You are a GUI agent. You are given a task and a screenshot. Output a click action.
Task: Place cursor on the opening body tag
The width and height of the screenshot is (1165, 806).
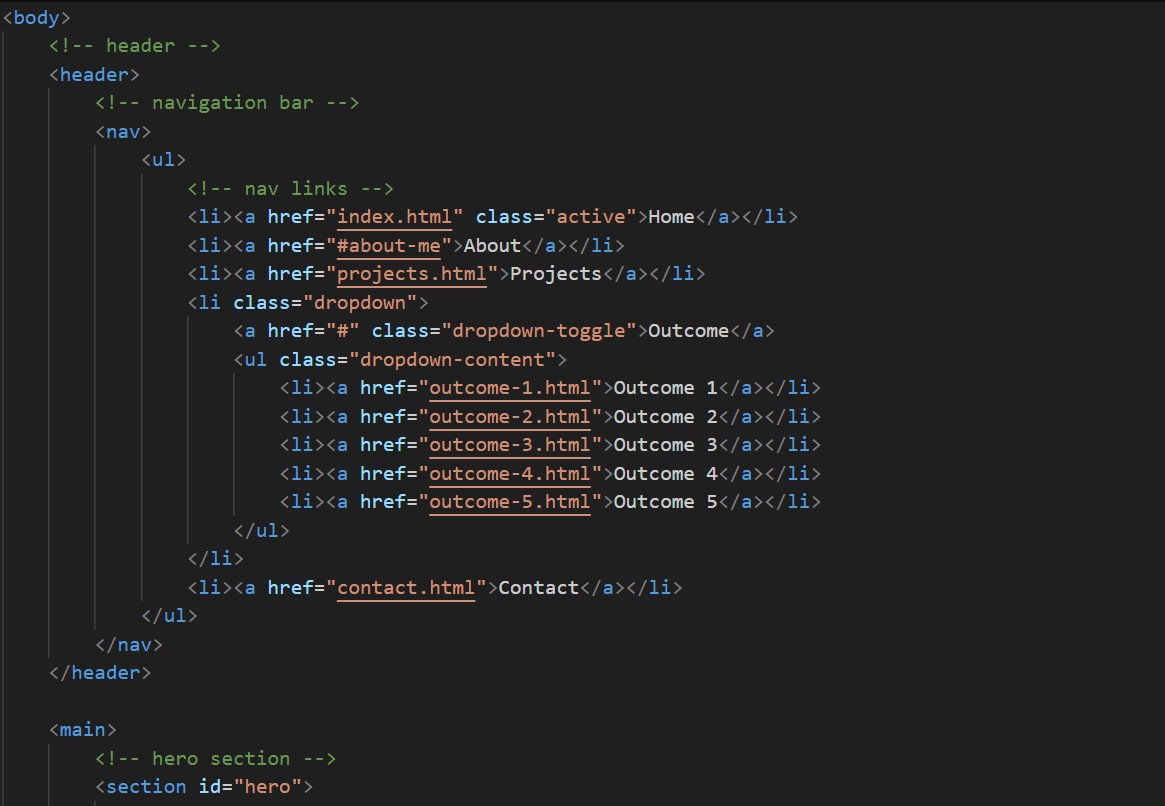(36, 17)
